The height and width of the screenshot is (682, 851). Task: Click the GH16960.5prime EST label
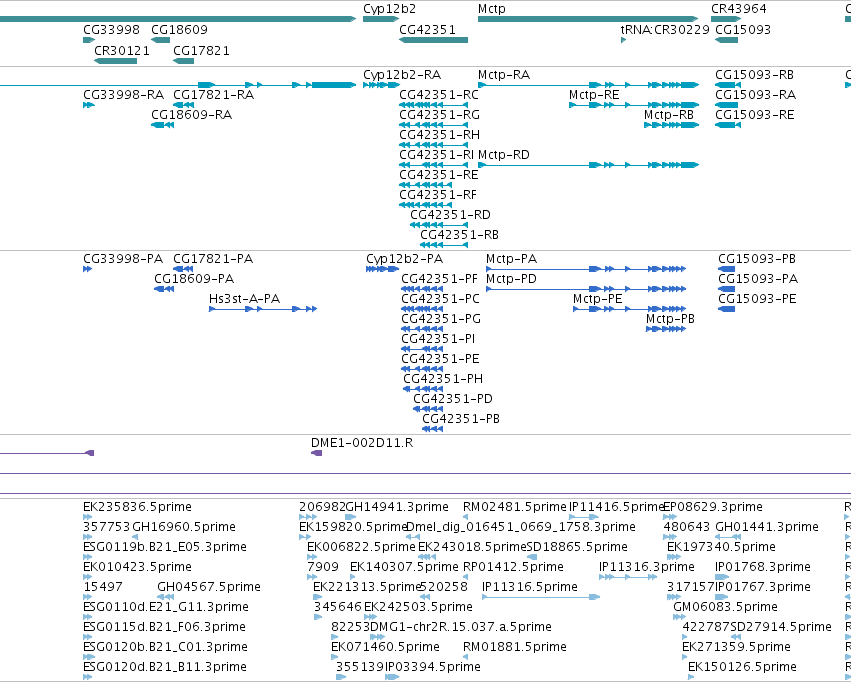(x=184, y=527)
